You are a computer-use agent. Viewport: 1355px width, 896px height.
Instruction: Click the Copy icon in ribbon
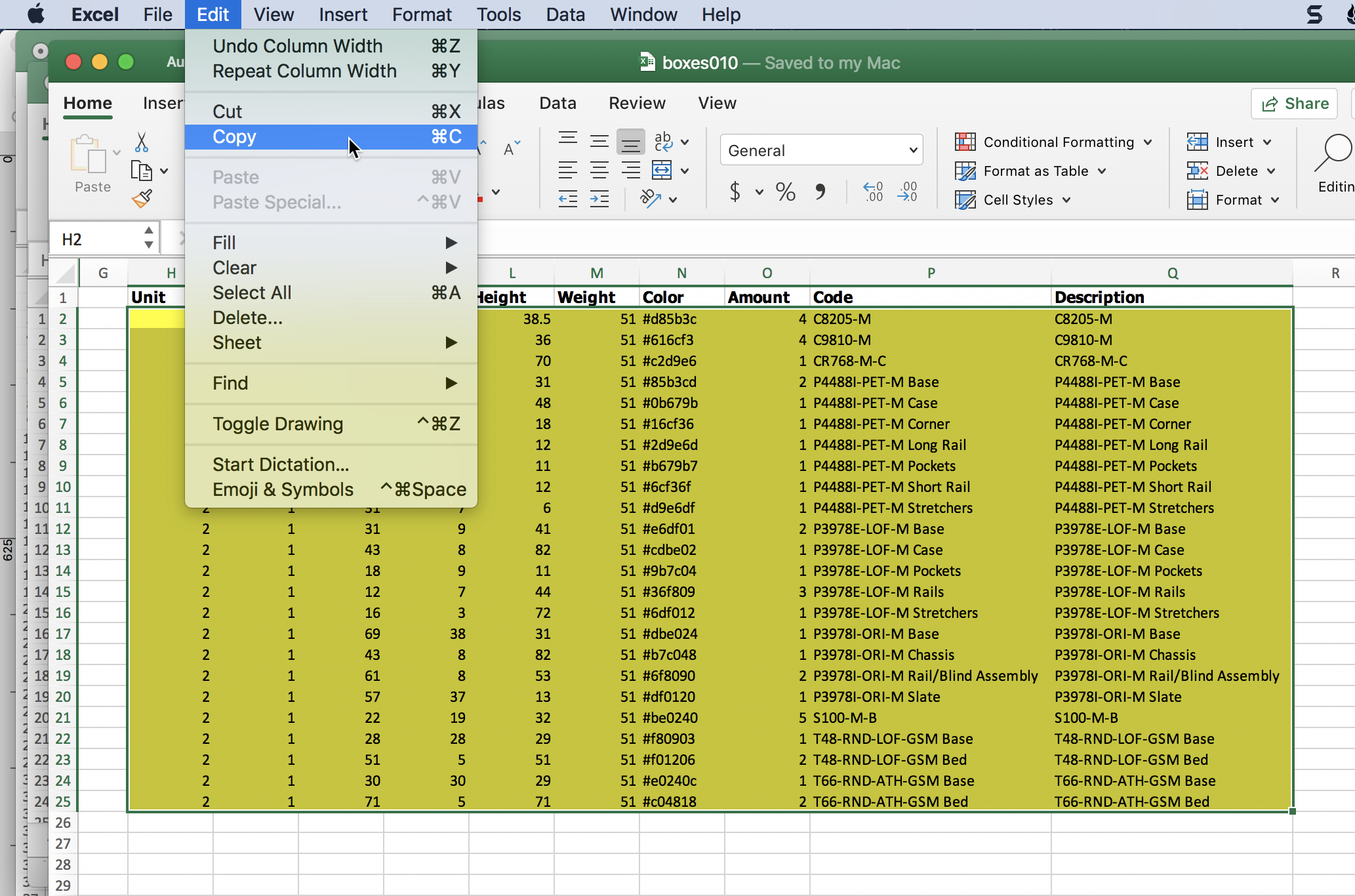[x=142, y=171]
